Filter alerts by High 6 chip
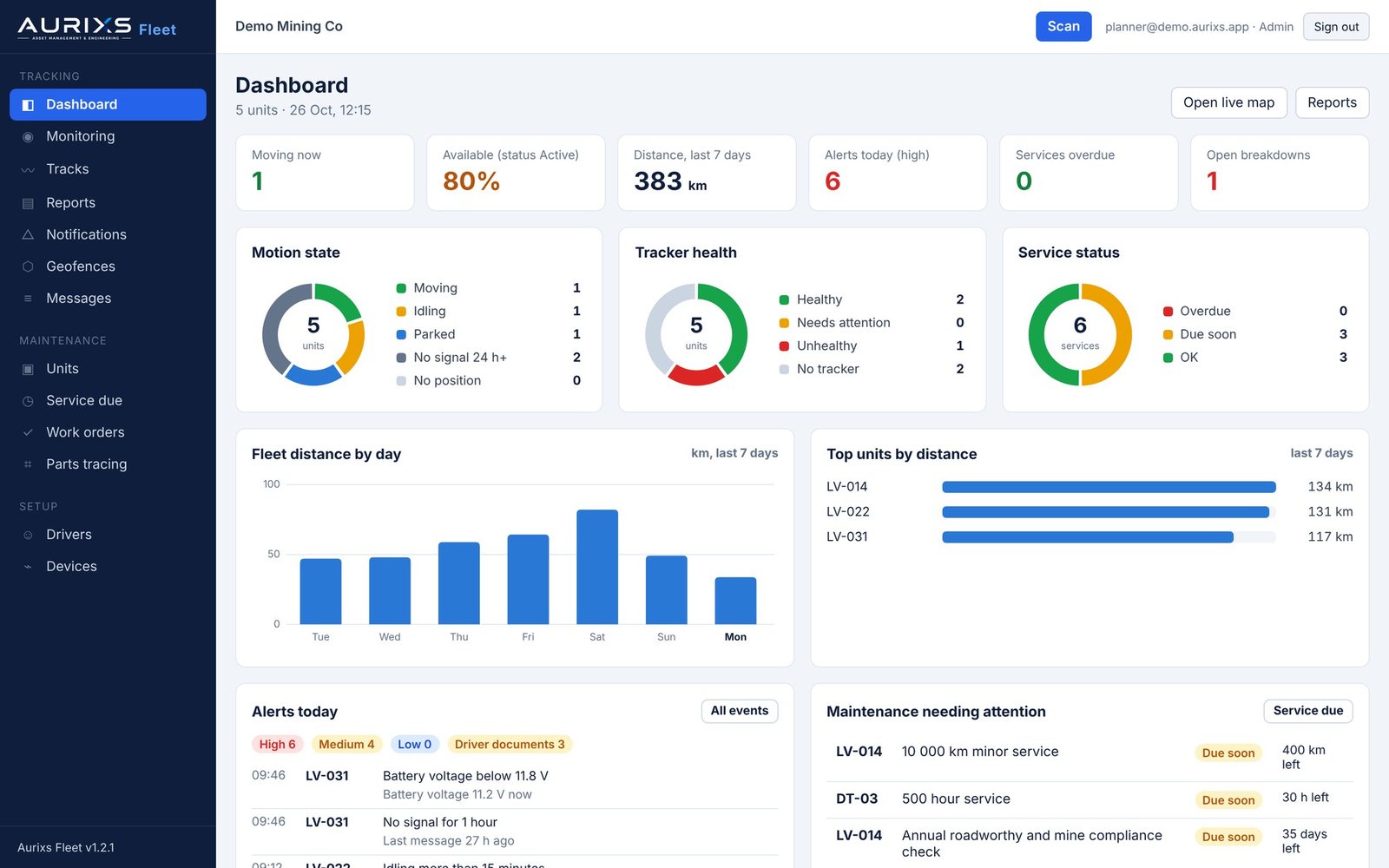The height and width of the screenshot is (868, 1389). coord(277,745)
